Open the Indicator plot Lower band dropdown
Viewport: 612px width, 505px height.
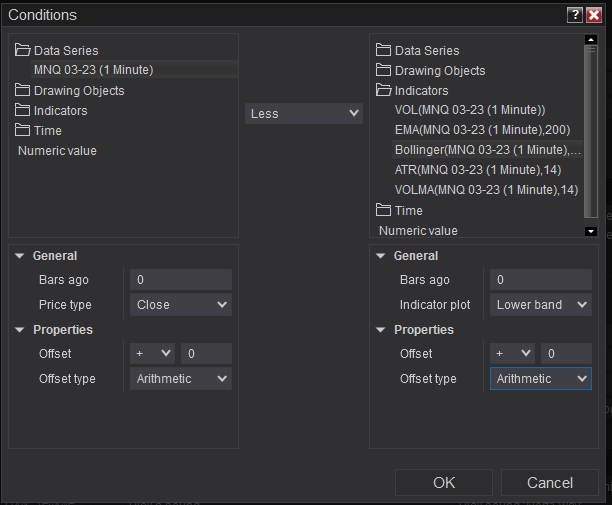pyautogui.click(x=541, y=305)
